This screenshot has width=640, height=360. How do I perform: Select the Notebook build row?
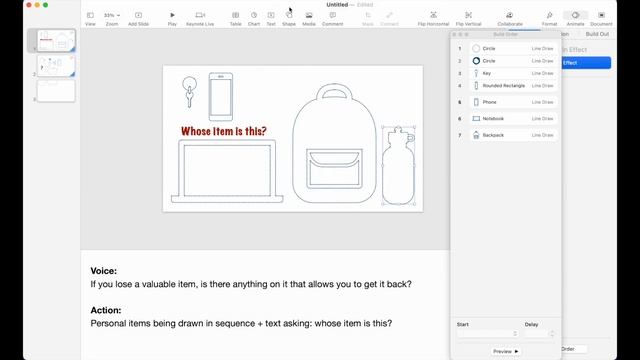click(x=513, y=119)
